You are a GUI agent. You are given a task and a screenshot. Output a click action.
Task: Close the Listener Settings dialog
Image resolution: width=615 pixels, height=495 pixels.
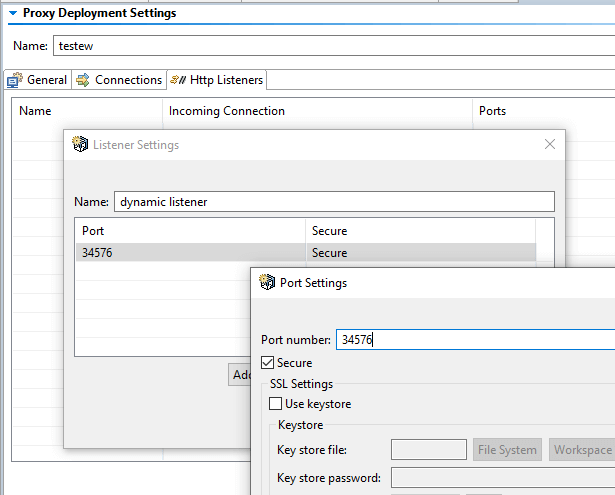[550, 144]
